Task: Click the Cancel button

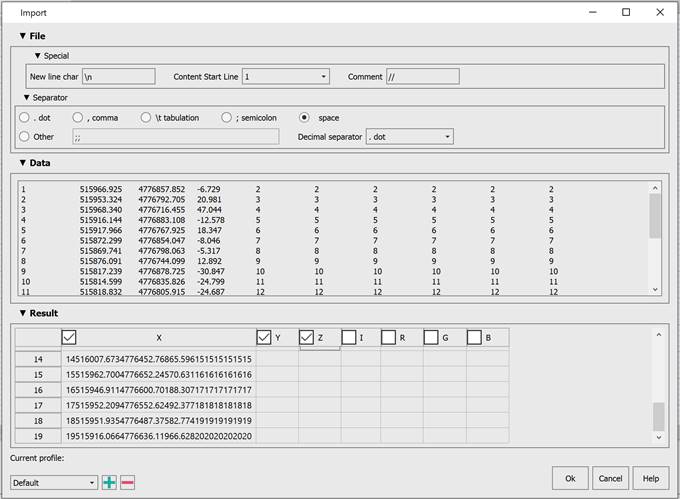Action: click(x=610, y=478)
